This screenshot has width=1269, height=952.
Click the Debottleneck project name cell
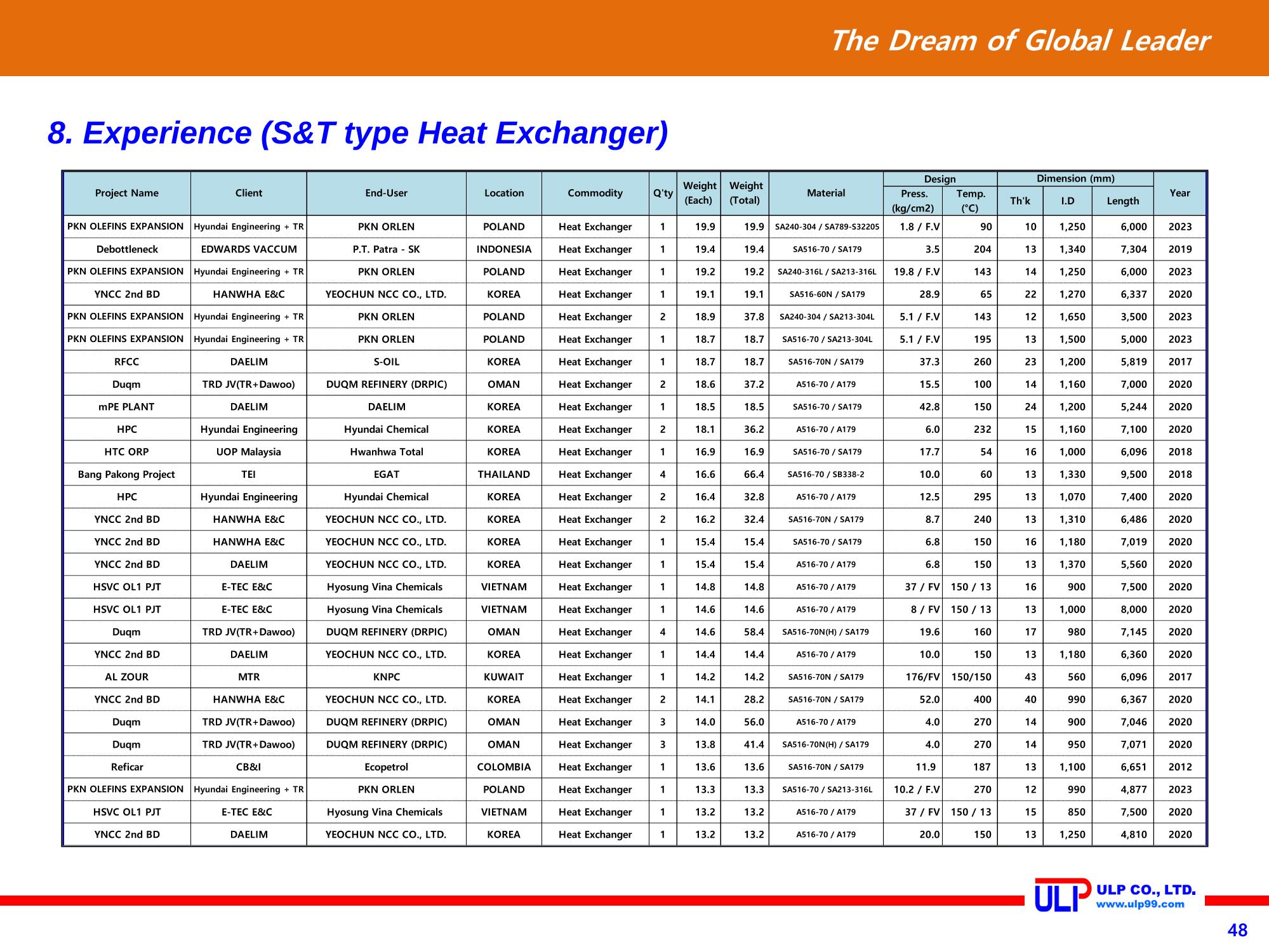tap(127, 249)
